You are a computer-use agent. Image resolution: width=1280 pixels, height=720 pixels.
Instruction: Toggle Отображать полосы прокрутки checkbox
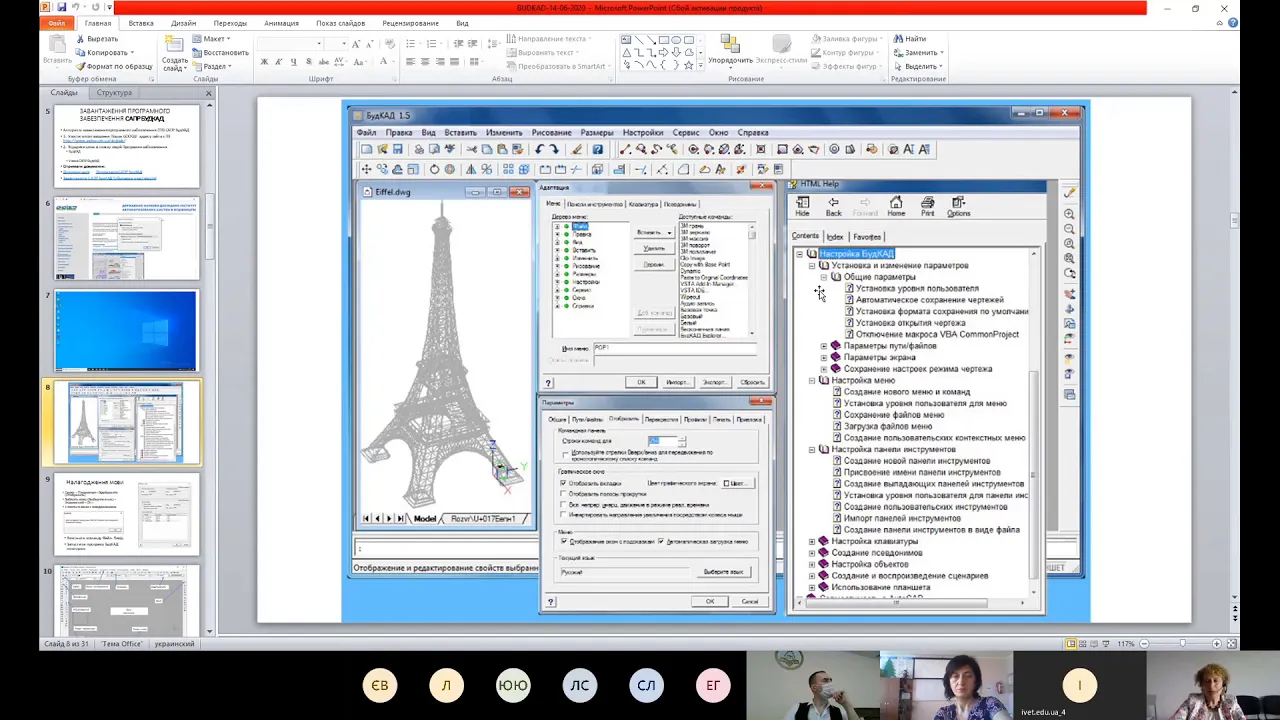coord(563,494)
